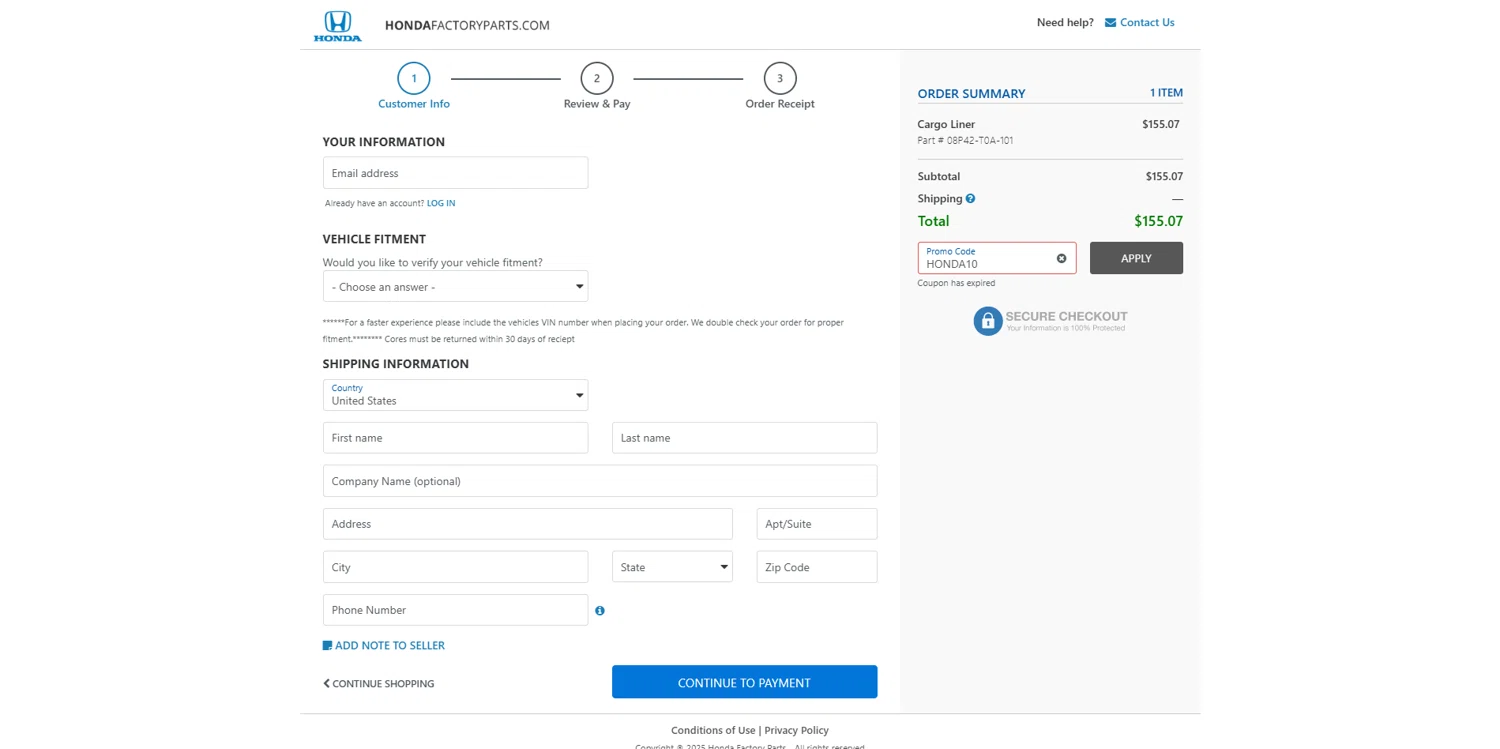Screen dimensions: 1500x749
Task: Open Privacy Policy link
Action: coord(797,730)
